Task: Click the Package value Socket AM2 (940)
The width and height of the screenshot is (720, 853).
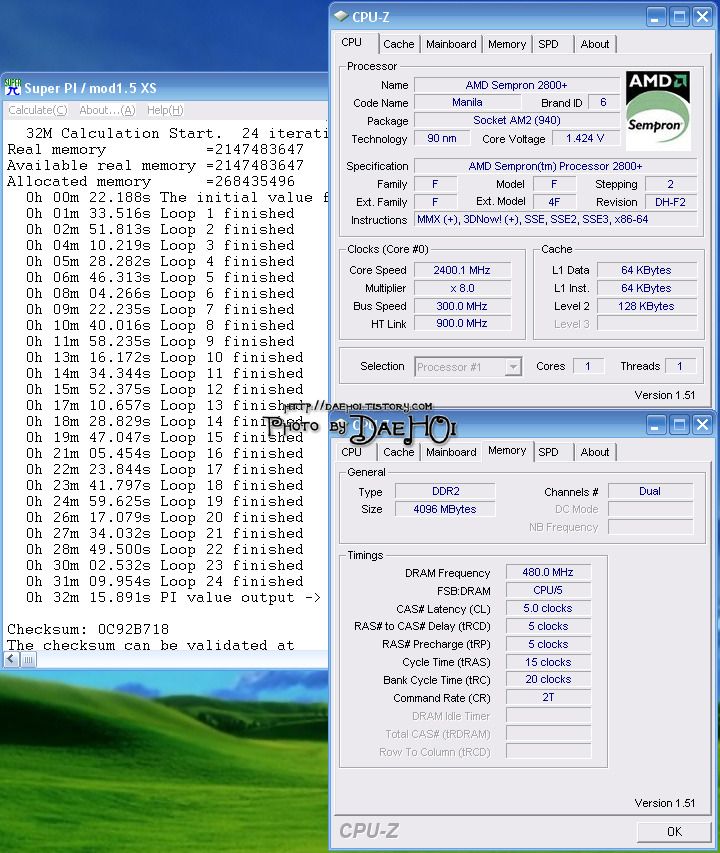Action: pyautogui.click(x=517, y=120)
